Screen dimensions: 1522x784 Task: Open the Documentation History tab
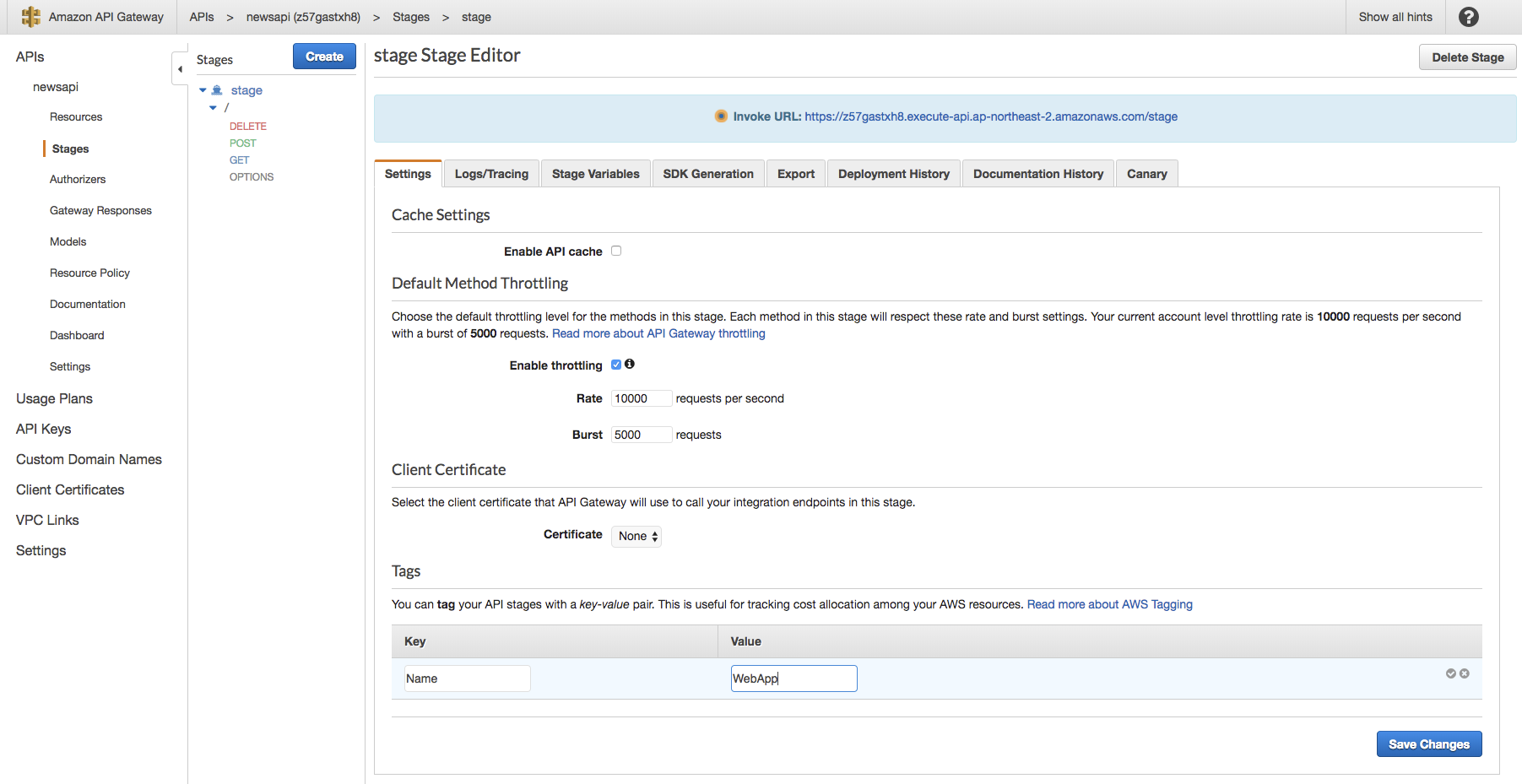(x=1038, y=174)
